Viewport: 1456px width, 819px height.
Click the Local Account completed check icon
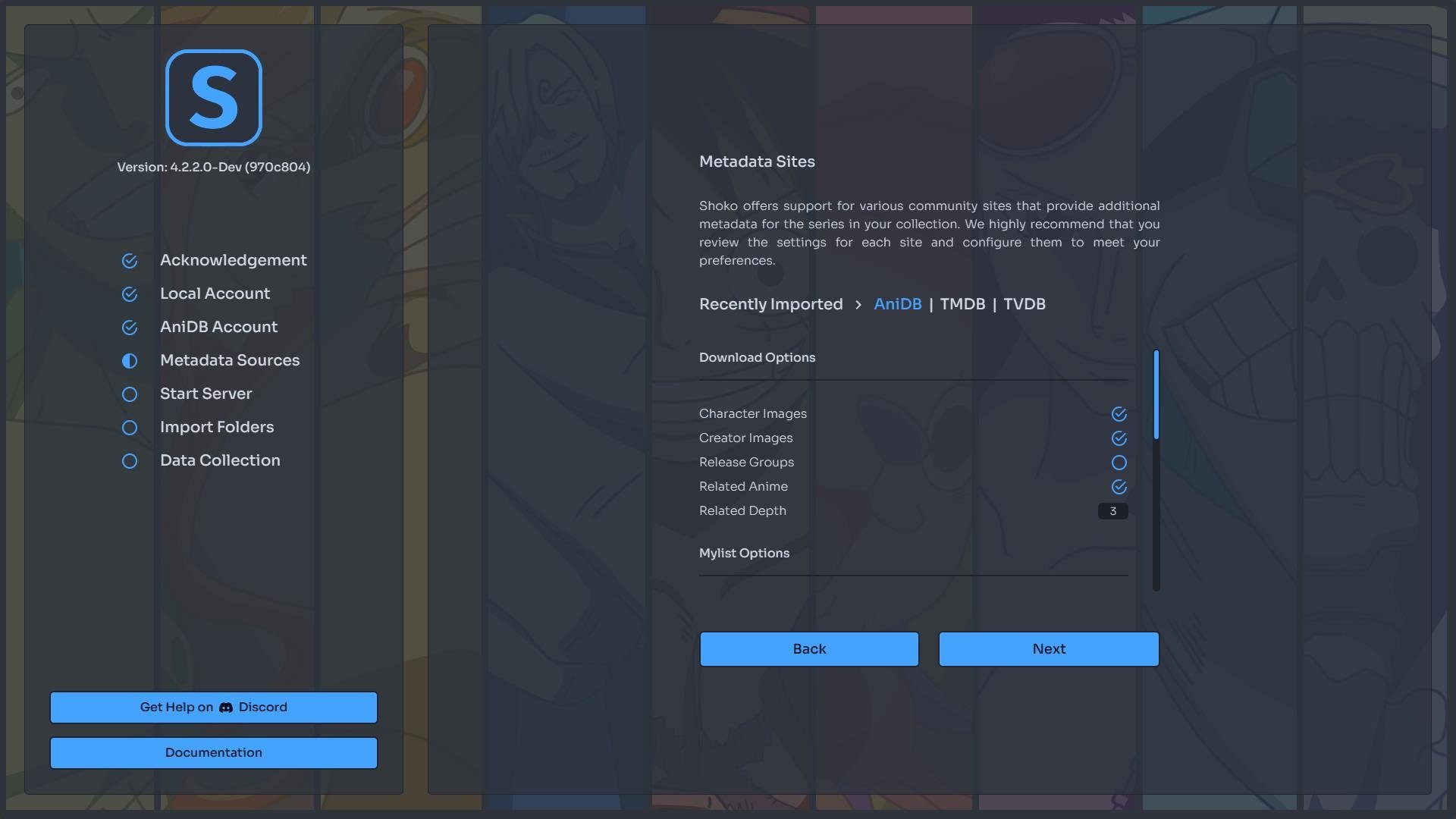coord(130,294)
